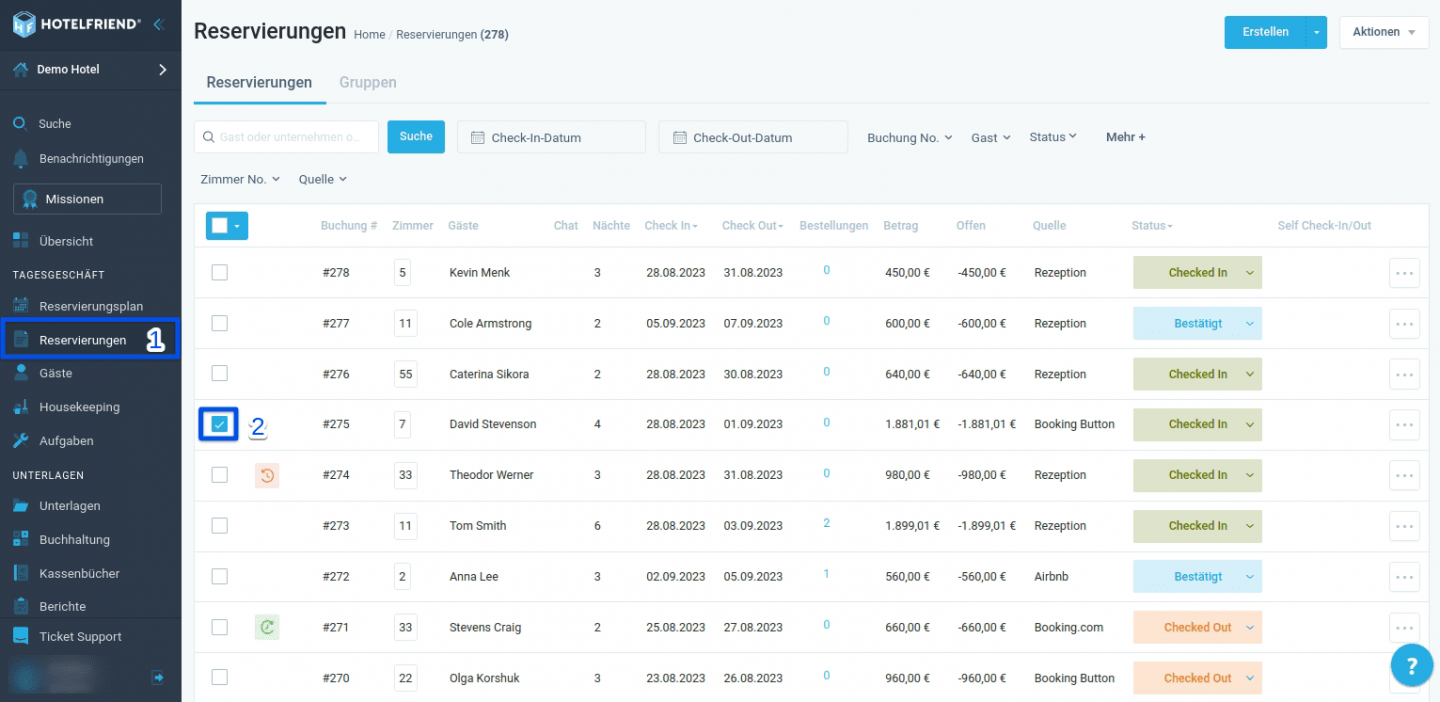1440x702 pixels.
Task: Open the Benachrichtigungen bell icon
Action: coord(20,158)
